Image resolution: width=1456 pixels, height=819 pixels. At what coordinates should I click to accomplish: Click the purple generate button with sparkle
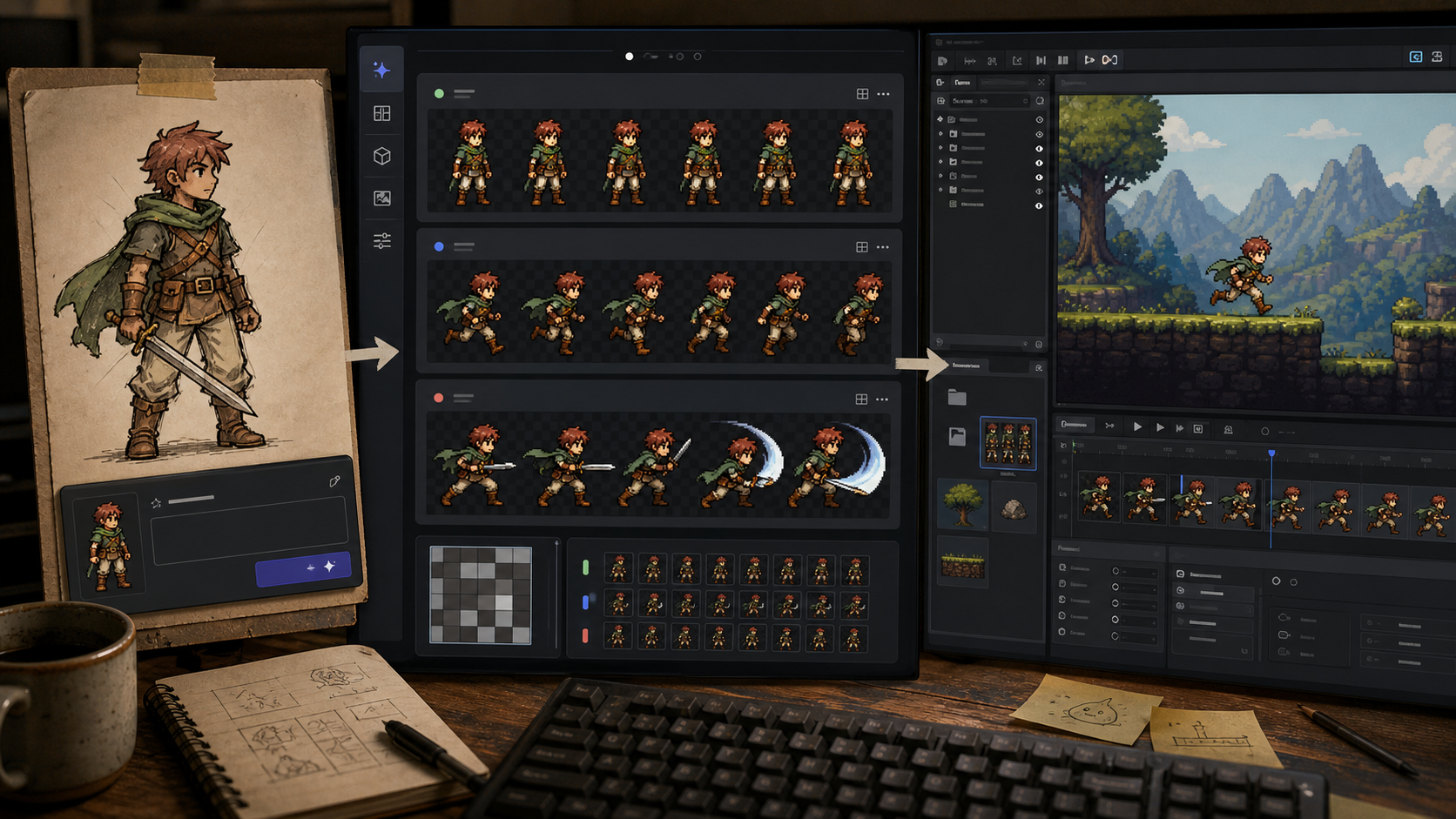tap(303, 567)
